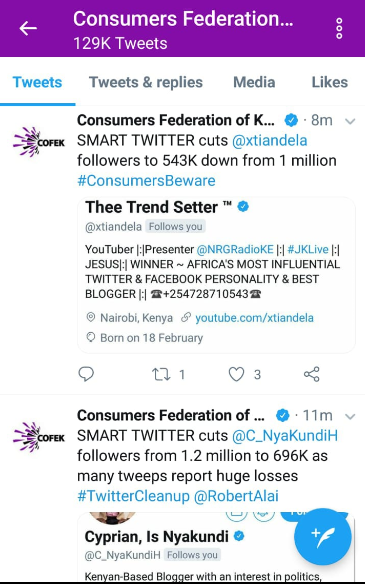
Task: Open Thee Trend Setter quoted profile card
Action: 216,275
